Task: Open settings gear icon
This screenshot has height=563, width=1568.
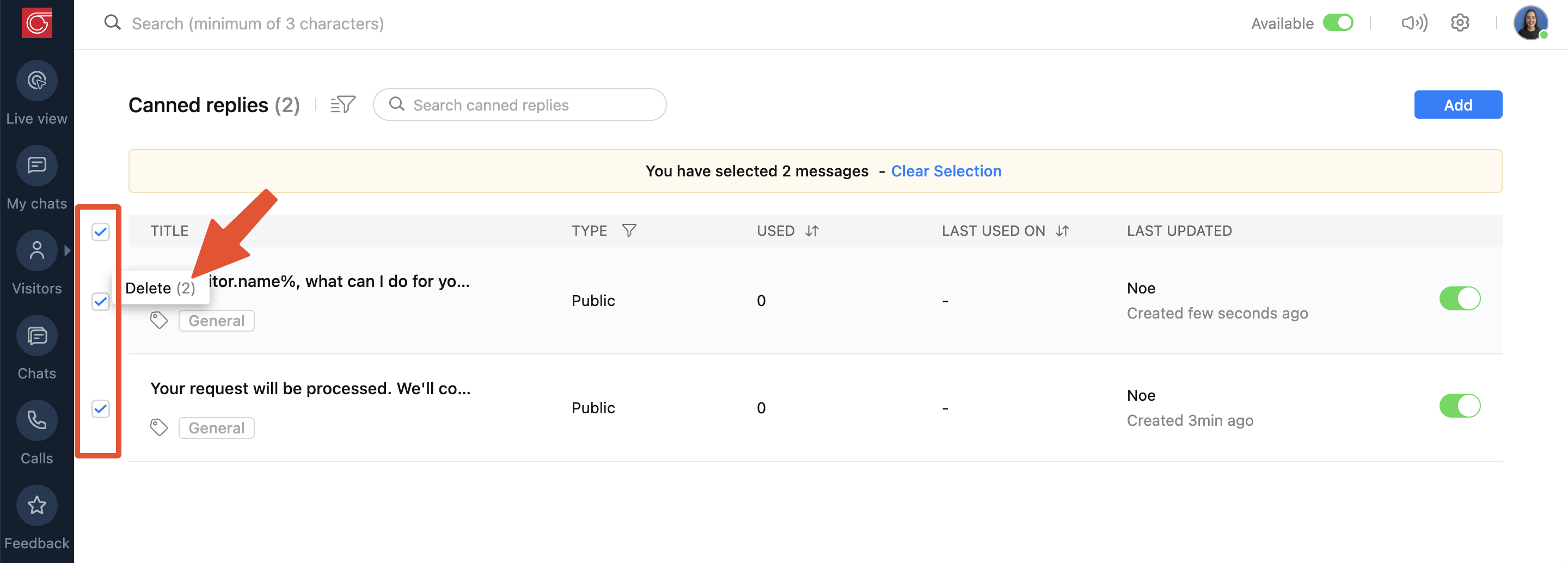Action: tap(1460, 23)
